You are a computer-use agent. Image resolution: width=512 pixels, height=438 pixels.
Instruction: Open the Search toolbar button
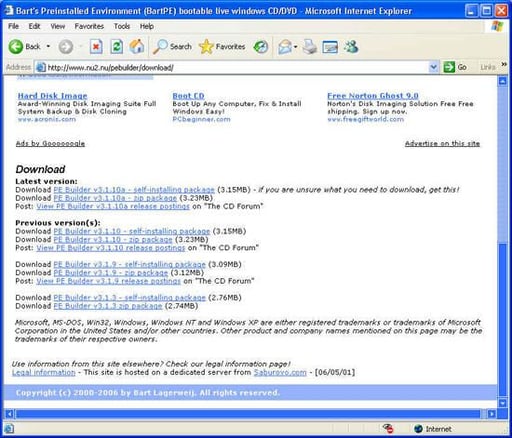coord(172,47)
